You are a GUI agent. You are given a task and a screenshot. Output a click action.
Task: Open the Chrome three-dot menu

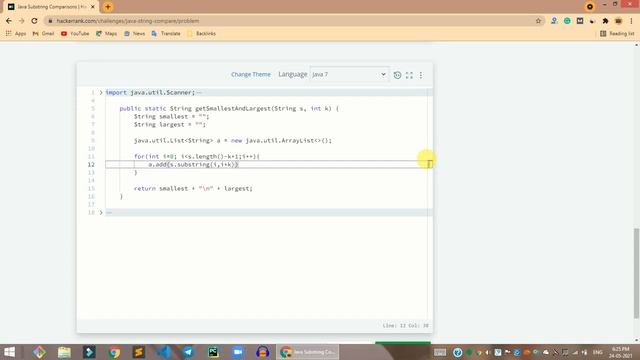point(631,21)
